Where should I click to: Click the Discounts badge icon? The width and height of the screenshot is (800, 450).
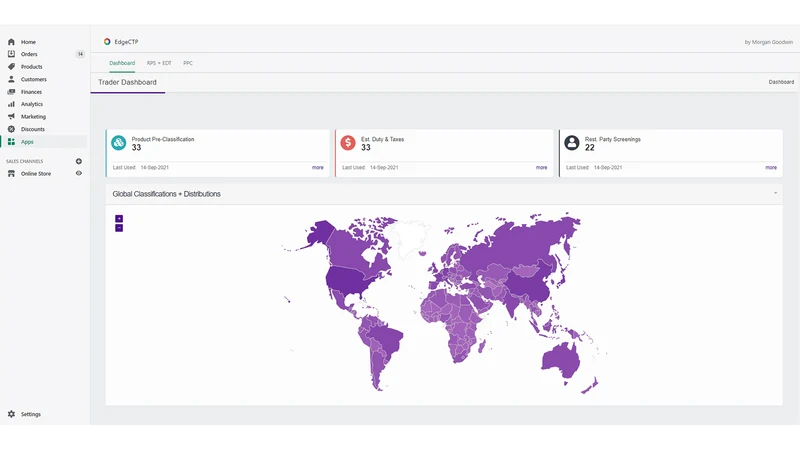11,129
